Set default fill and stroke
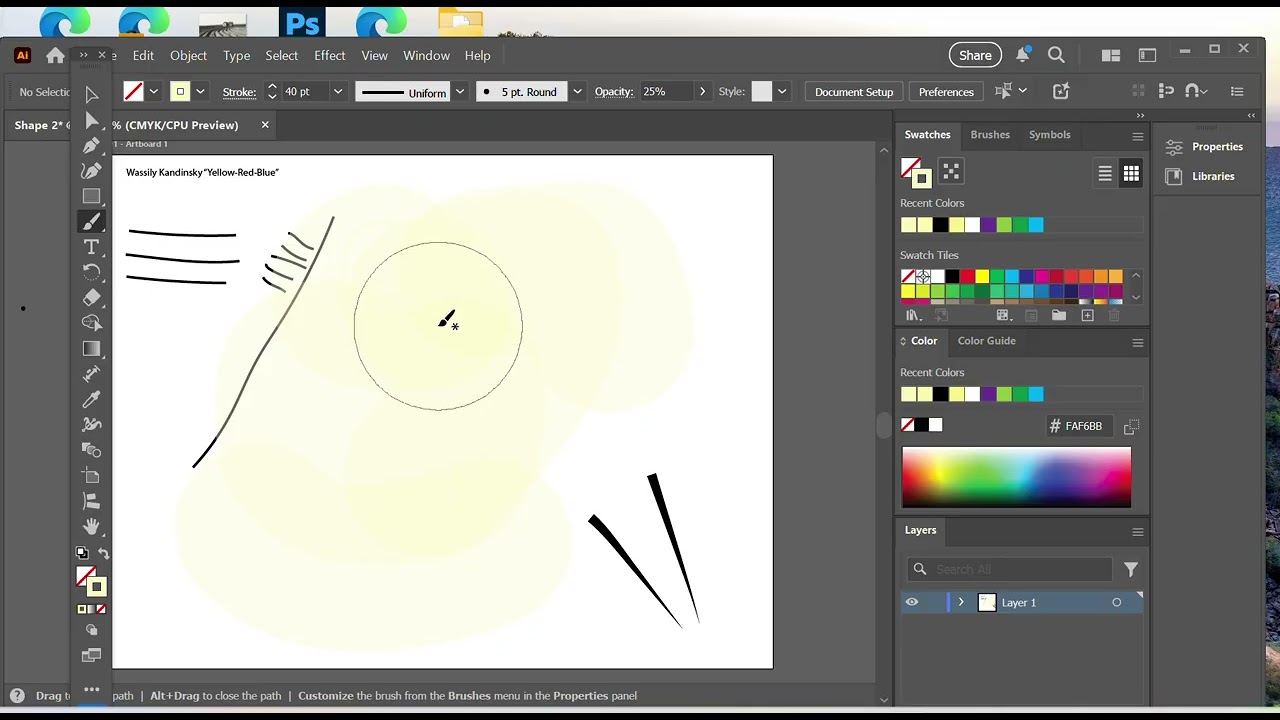This screenshot has height=720, width=1280. coord(82,553)
